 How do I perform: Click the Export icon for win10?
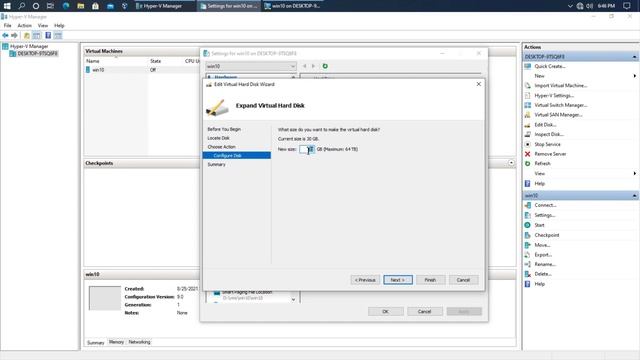(x=528, y=255)
